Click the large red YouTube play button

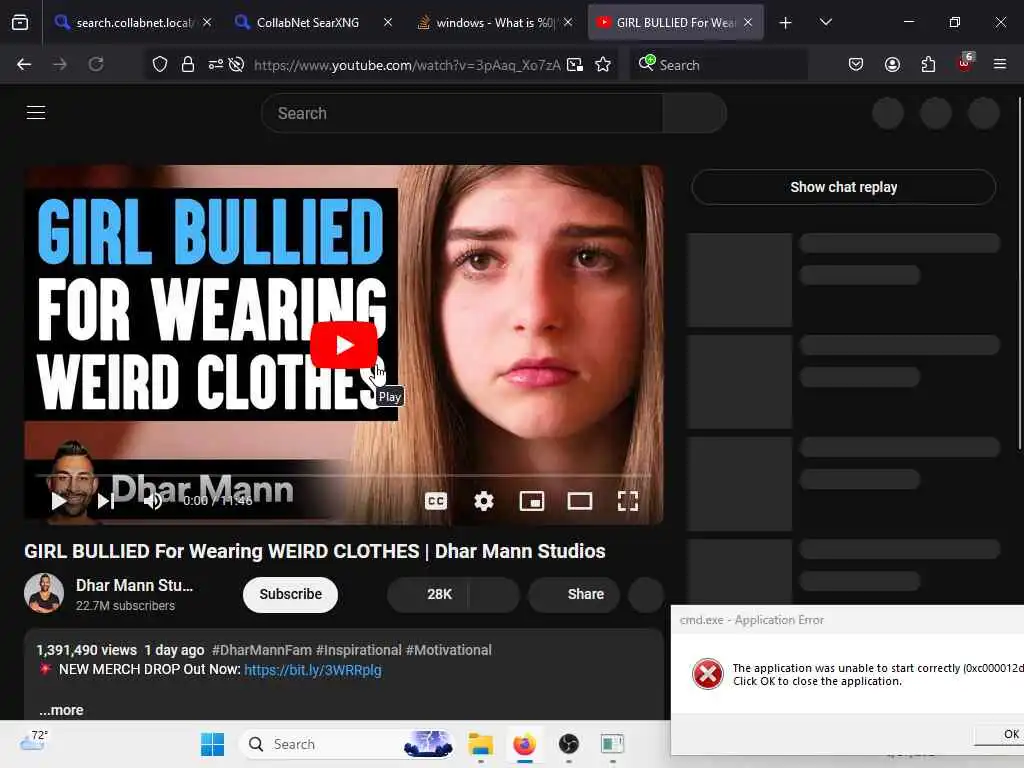[x=344, y=345]
